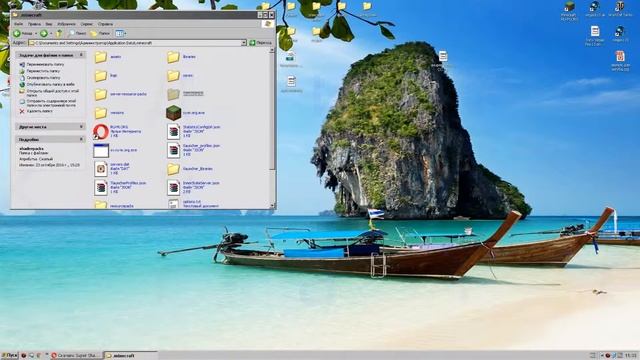Select the resourcepacks folder
This screenshot has width=640, height=360.
pos(101,204)
